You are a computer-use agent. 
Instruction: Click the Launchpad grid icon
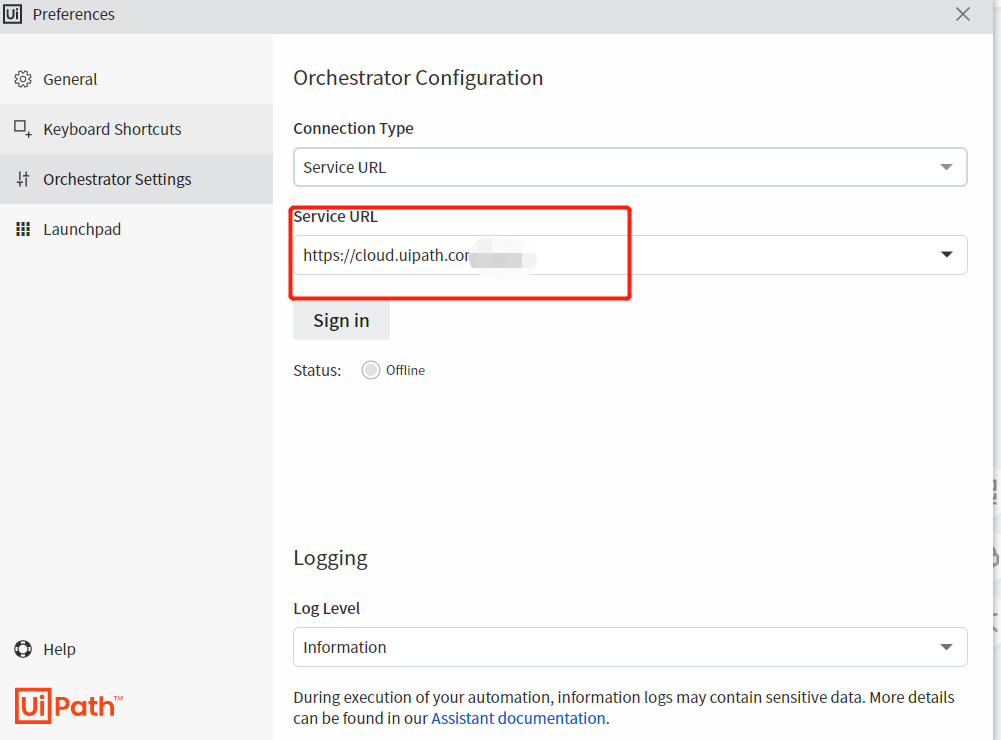pos(23,229)
